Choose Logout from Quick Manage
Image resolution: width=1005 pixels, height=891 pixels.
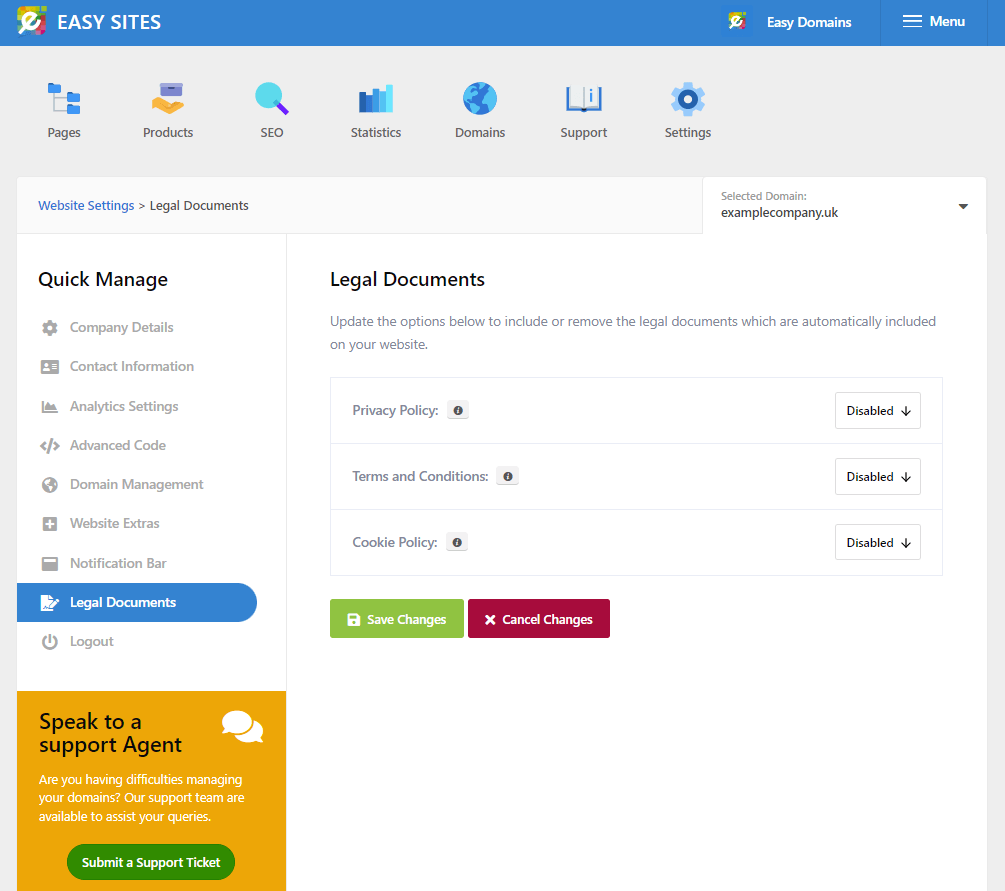tap(92, 642)
